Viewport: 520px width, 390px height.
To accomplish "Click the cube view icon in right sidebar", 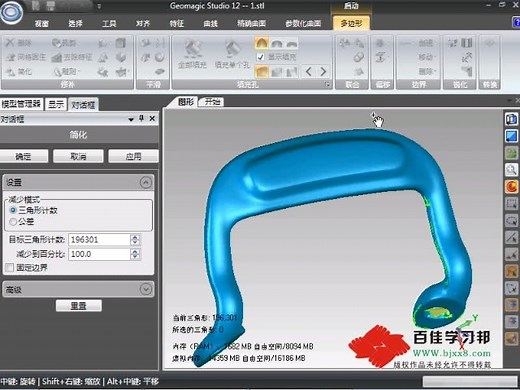I will point(511,119).
